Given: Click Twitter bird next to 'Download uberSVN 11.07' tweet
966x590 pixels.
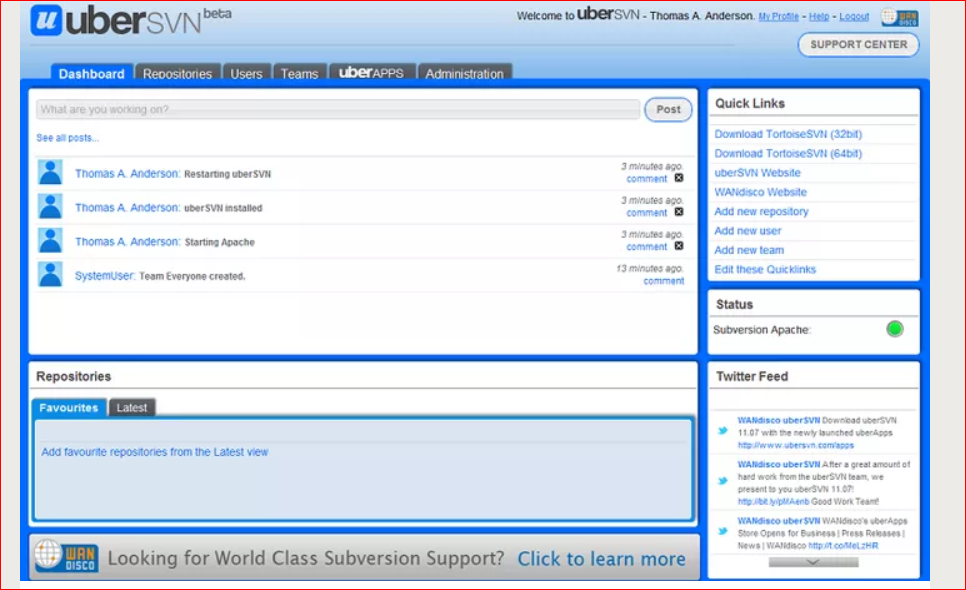Looking at the screenshot, I should point(723,431).
